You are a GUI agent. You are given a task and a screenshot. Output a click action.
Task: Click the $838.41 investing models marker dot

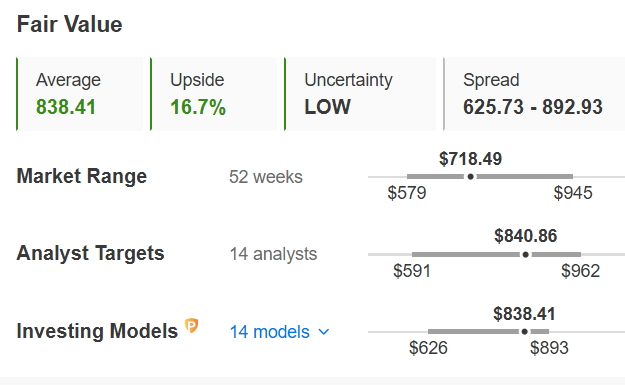click(525, 332)
